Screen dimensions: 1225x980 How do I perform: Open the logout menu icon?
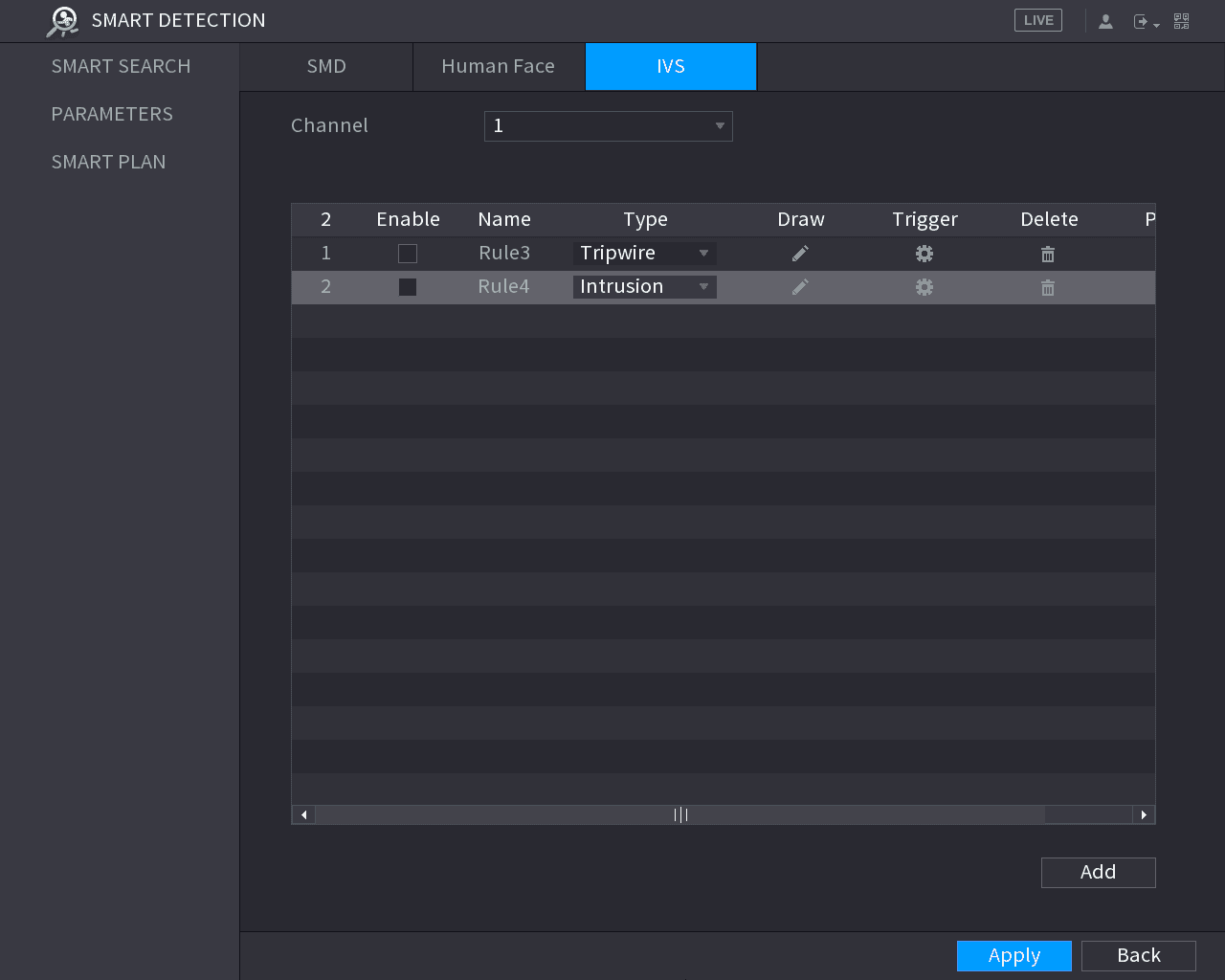(1146, 21)
